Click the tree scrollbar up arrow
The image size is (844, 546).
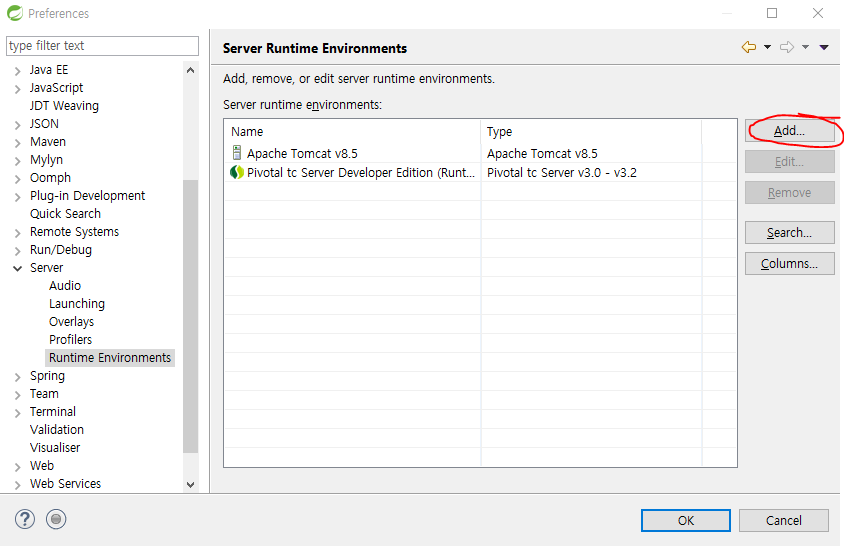pyautogui.click(x=191, y=70)
